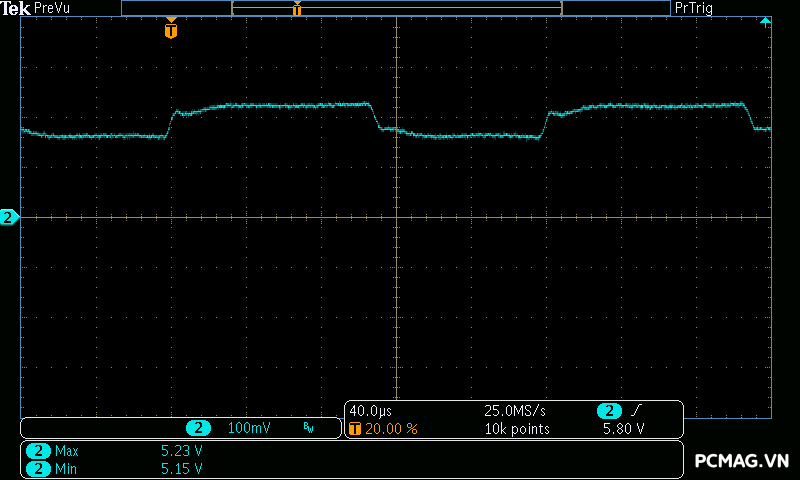Click the rising edge trigger slope icon

(x=637, y=411)
